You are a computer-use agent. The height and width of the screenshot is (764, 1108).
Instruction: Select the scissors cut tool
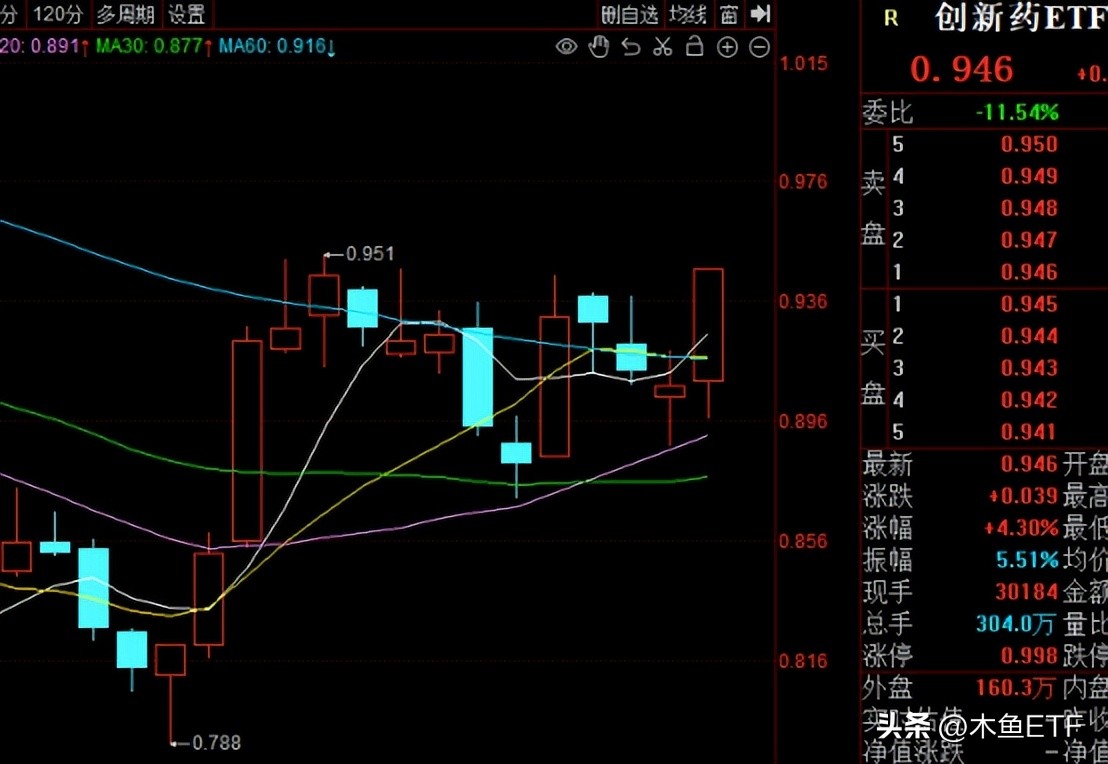pyautogui.click(x=662, y=47)
